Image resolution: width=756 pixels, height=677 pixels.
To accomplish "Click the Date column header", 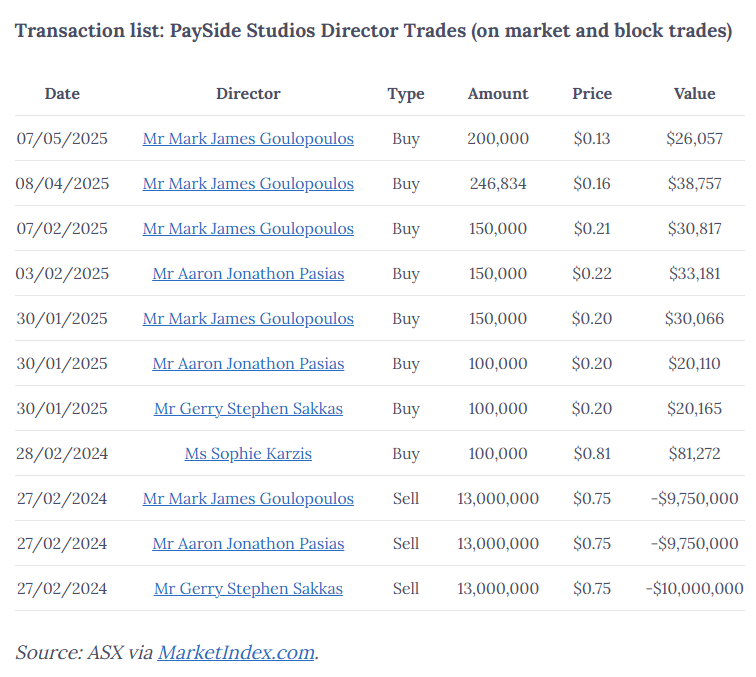I will tap(62, 94).
